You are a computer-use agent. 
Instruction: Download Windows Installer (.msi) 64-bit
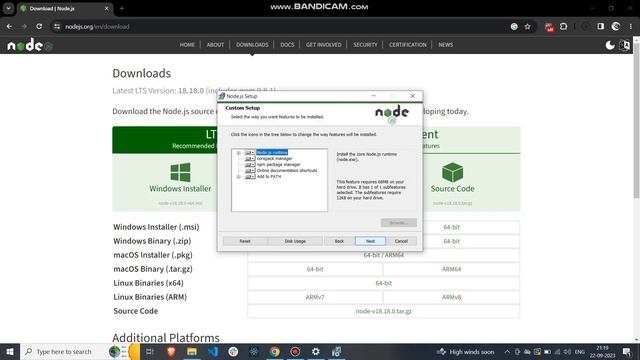(451, 227)
